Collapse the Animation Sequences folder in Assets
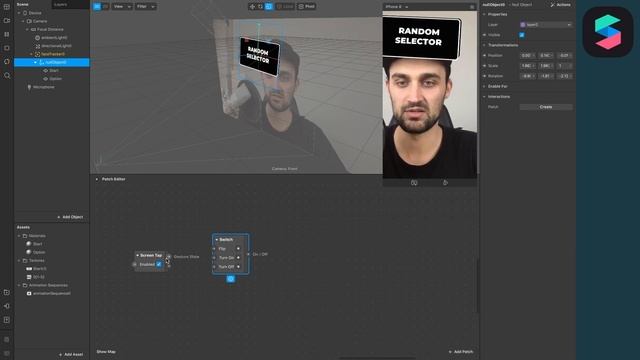640x360 pixels. click(19, 285)
